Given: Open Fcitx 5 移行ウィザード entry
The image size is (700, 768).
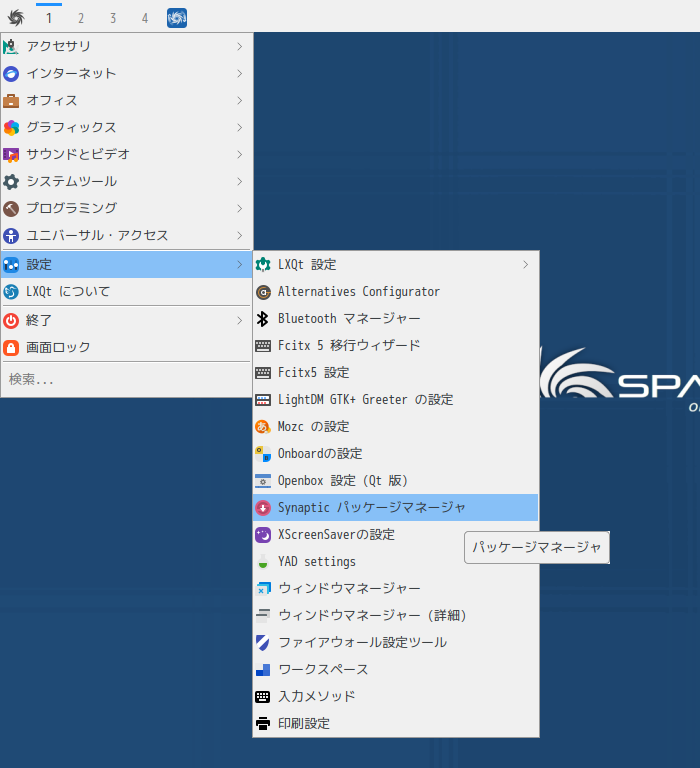Looking at the screenshot, I should click(x=396, y=346).
